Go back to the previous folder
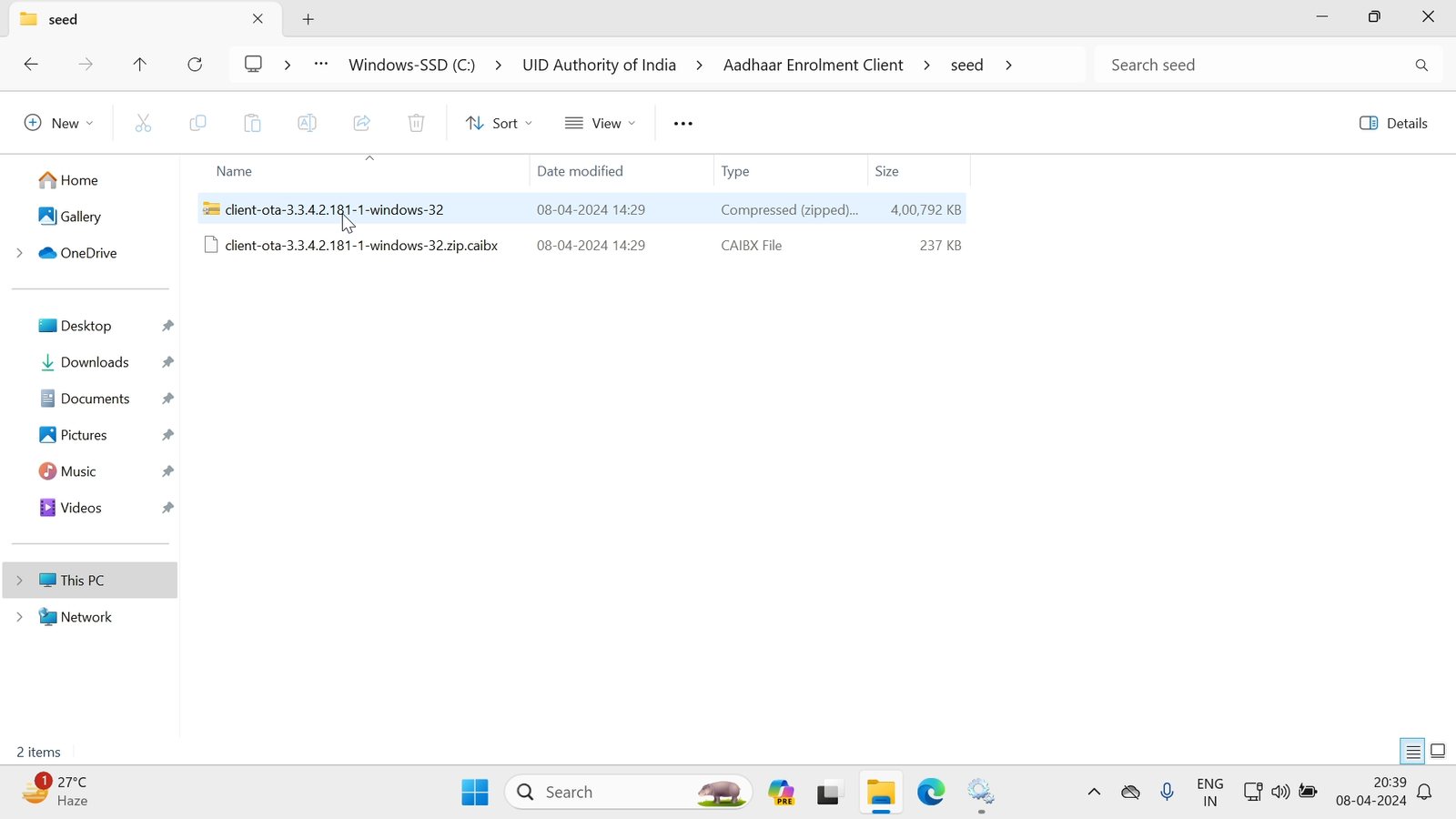Image resolution: width=1456 pixels, height=819 pixels. (31, 65)
